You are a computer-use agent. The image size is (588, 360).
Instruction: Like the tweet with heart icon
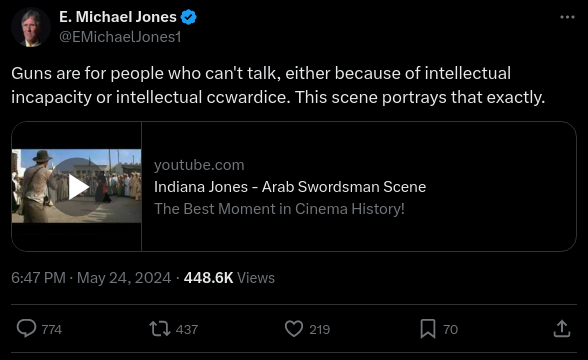(294, 329)
